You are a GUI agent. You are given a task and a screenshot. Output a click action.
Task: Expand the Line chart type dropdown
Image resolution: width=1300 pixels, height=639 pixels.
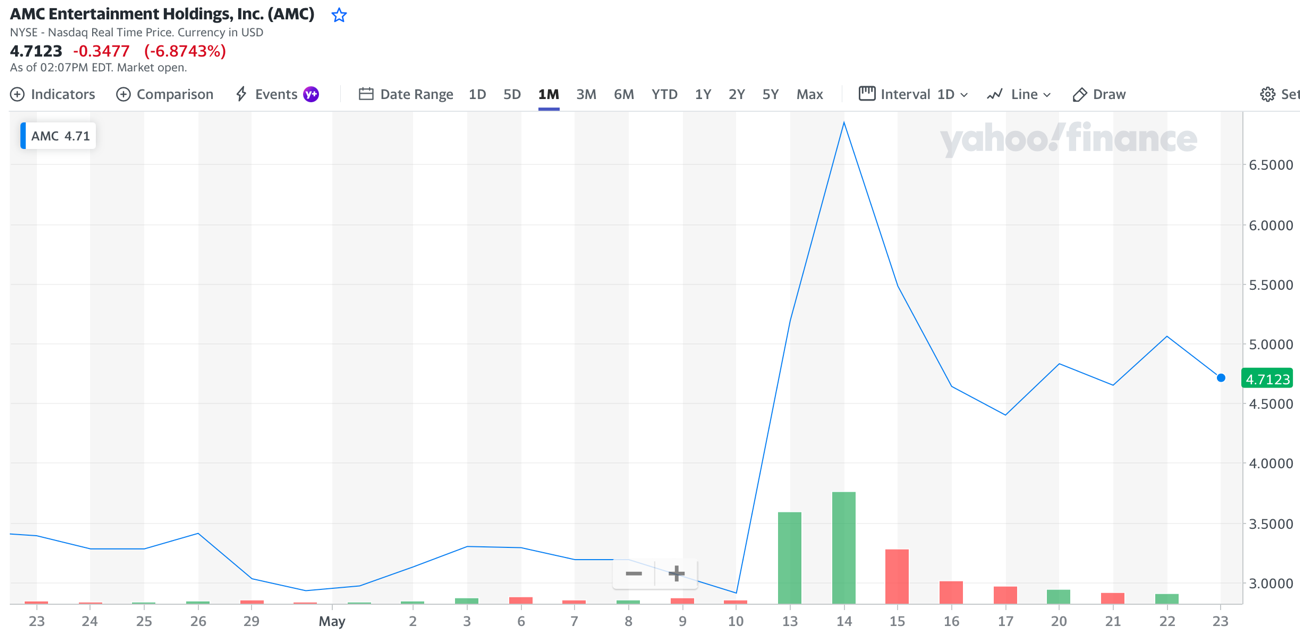(1019, 94)
